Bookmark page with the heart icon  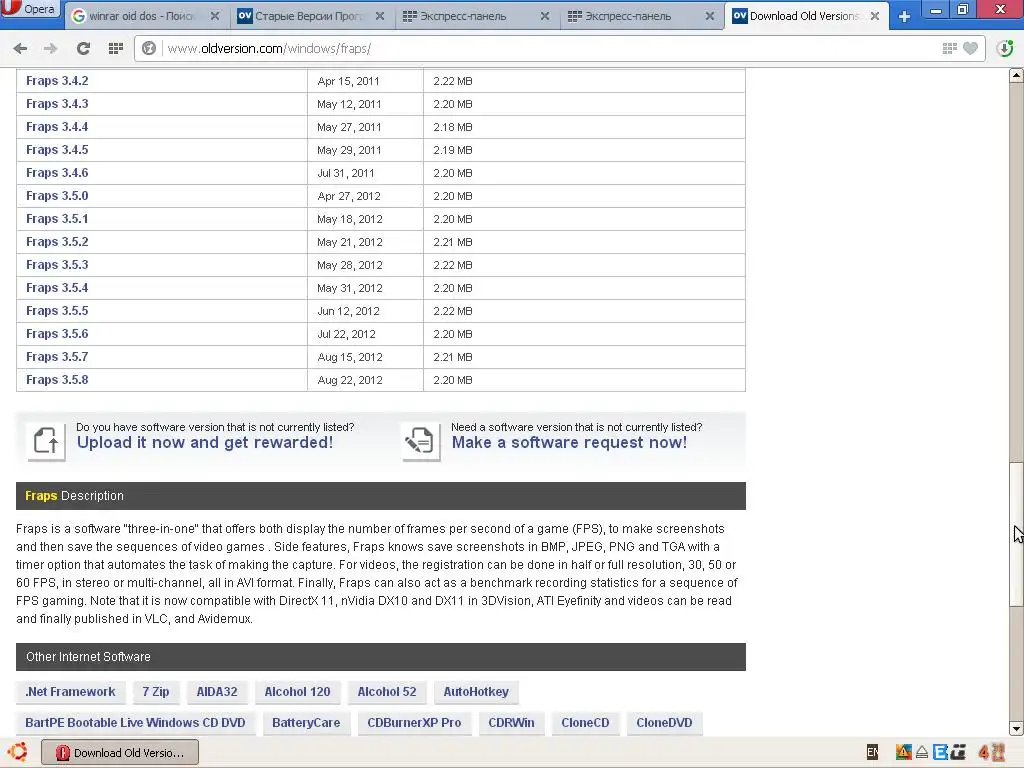(970, 48)
